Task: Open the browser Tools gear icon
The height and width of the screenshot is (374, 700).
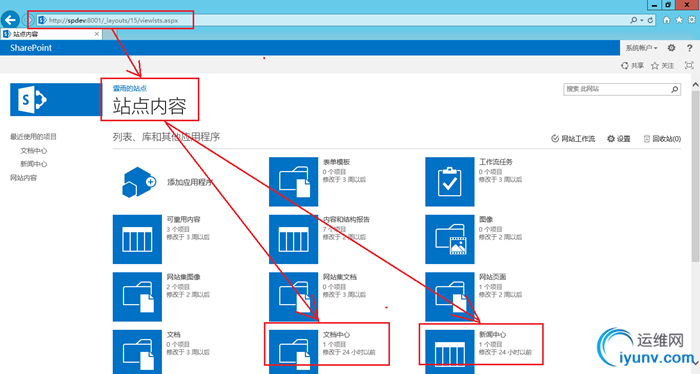Action: coord(692,20)
